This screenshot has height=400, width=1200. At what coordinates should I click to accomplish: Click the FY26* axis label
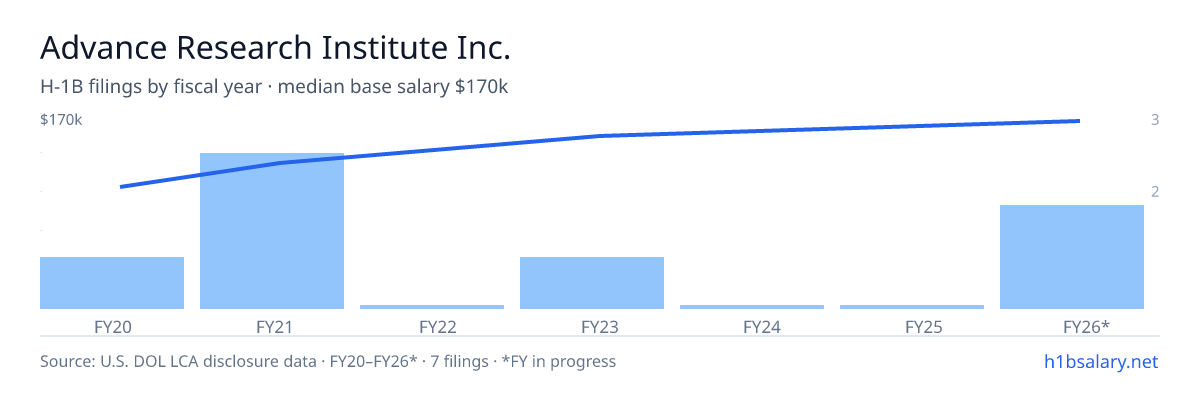[1072, 326]
